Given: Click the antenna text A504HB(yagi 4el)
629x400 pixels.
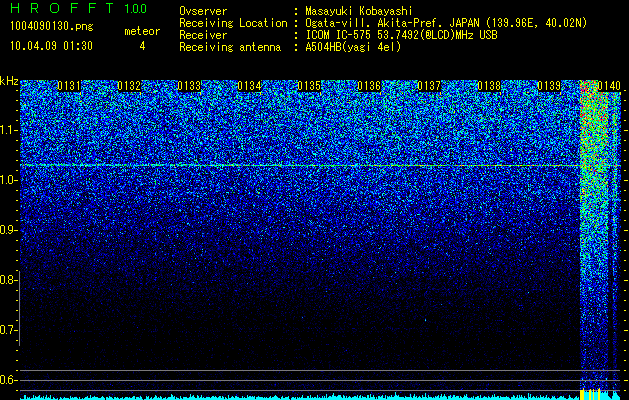Looking at the screenshot, I should tap(353, 47).
